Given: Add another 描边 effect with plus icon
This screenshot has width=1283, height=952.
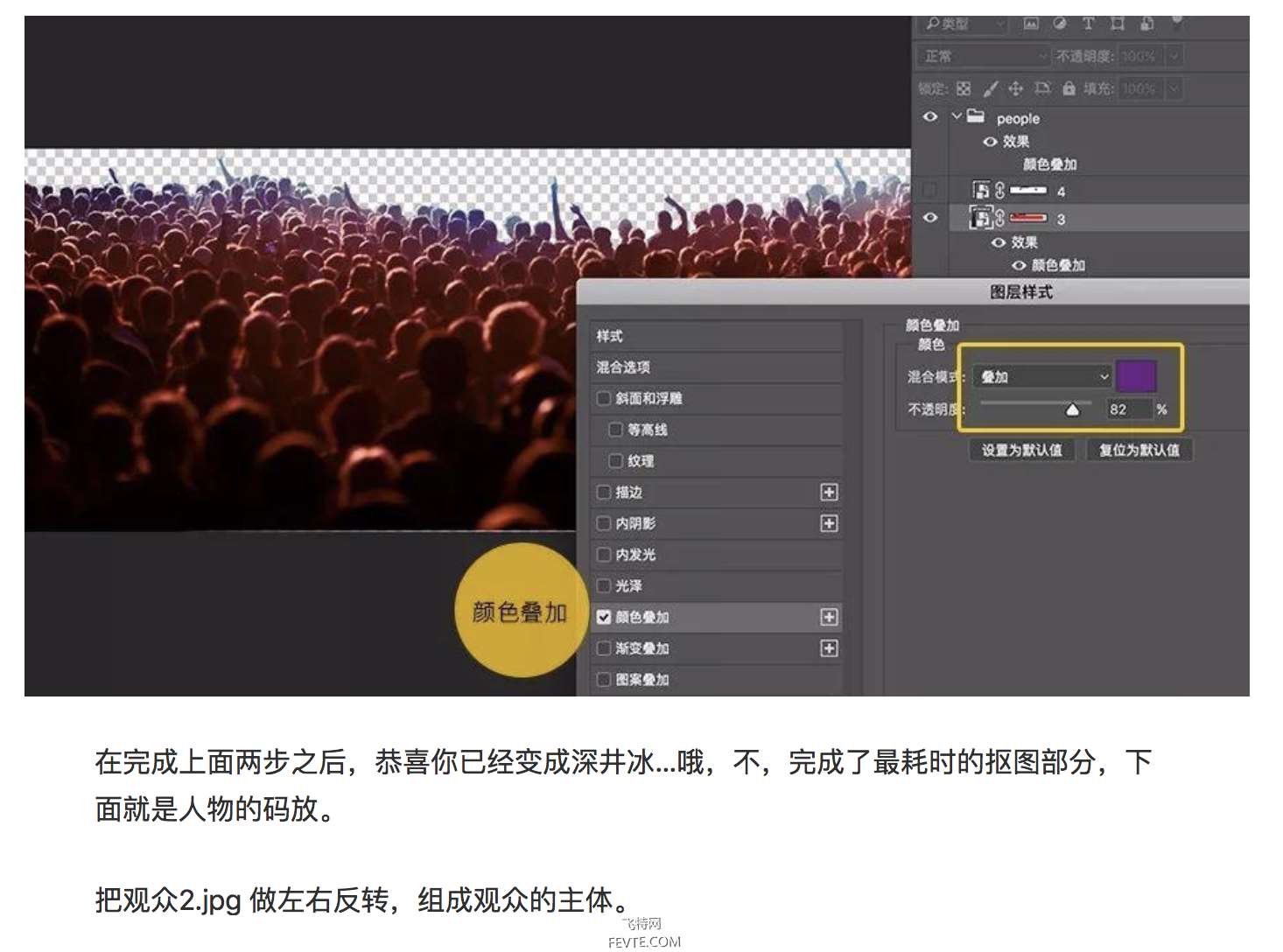Looking at the screenshot, I should click(x=829, y=492).
